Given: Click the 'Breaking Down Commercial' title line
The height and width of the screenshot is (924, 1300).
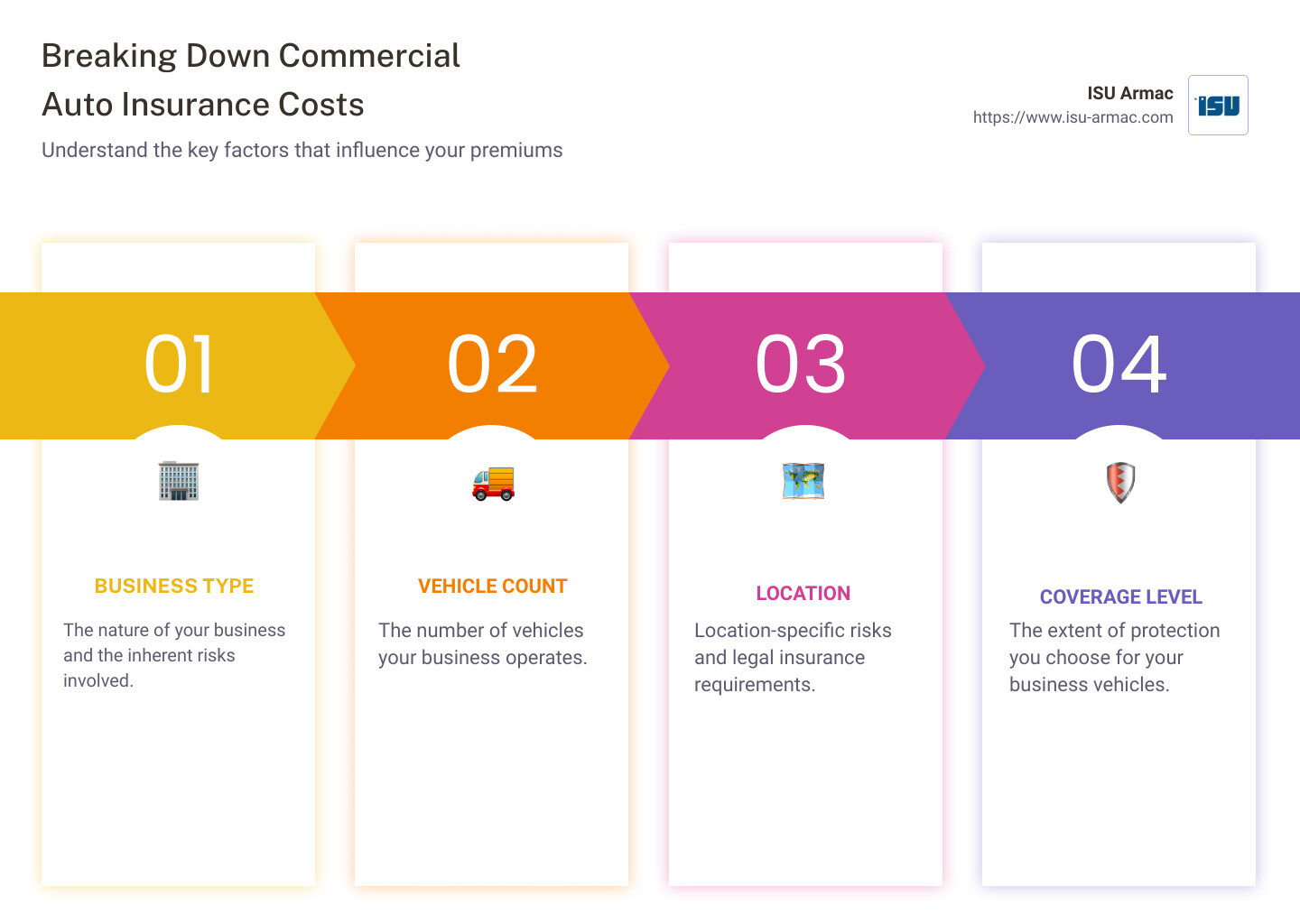Looking at the screenshot, I should pyautogui.click(x=251, y=56).
